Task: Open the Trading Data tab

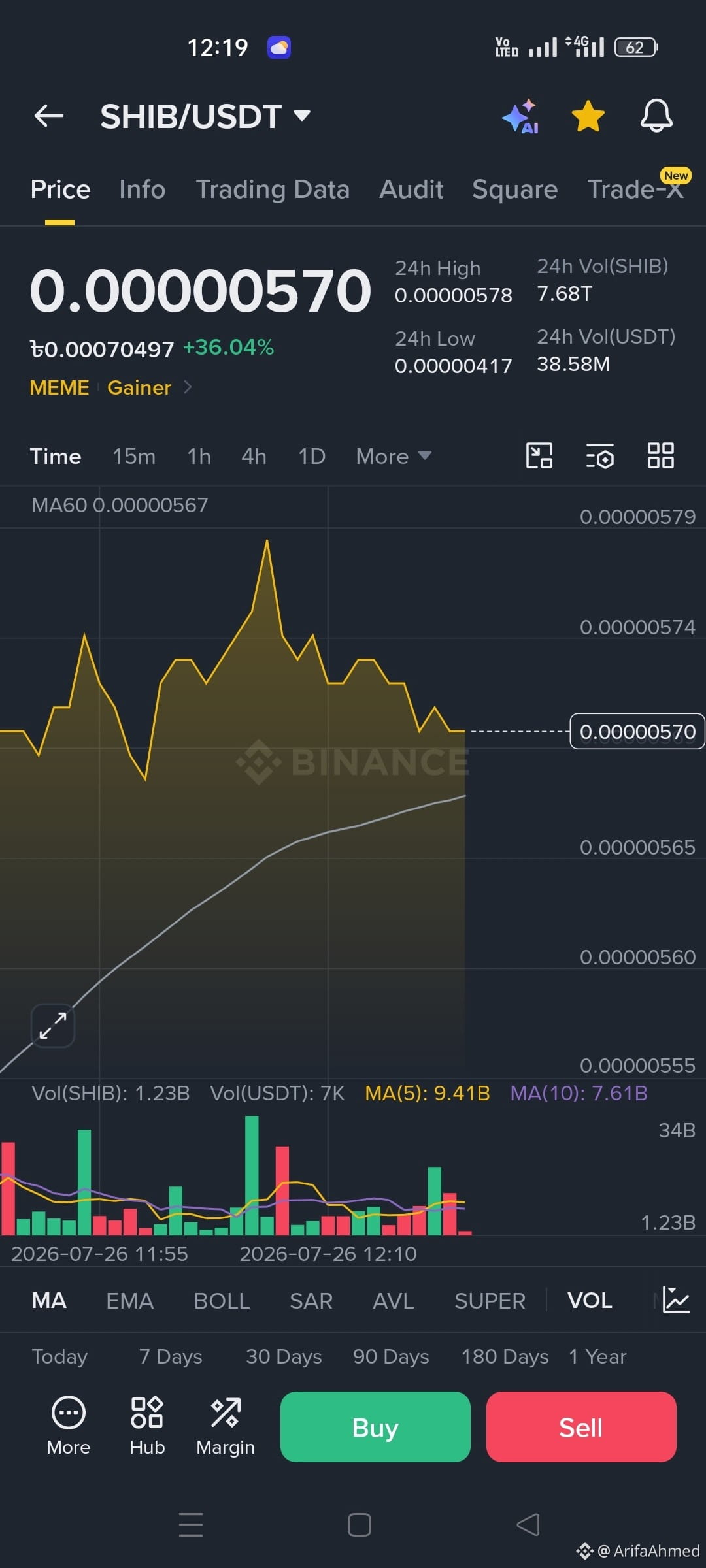Action: [x=273, y=189]
